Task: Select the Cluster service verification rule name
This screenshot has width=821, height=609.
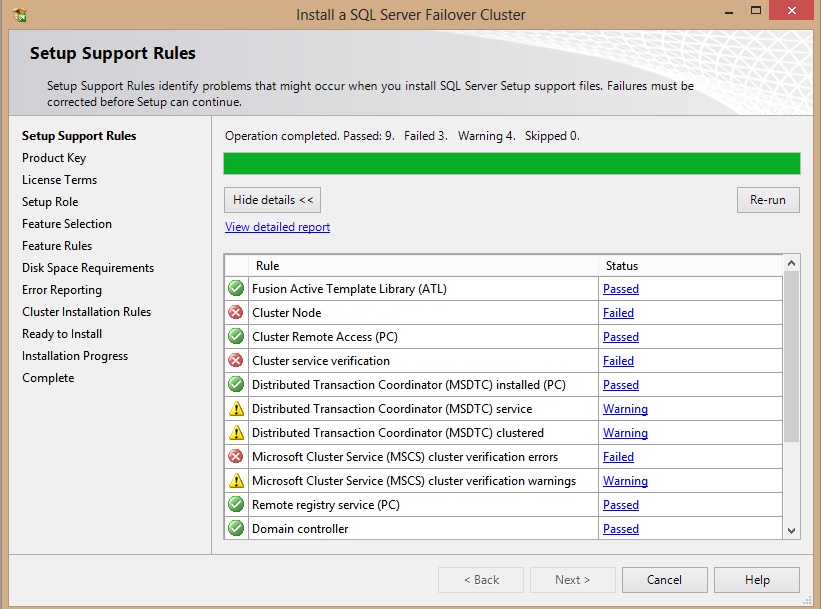Action: [321, 361]
